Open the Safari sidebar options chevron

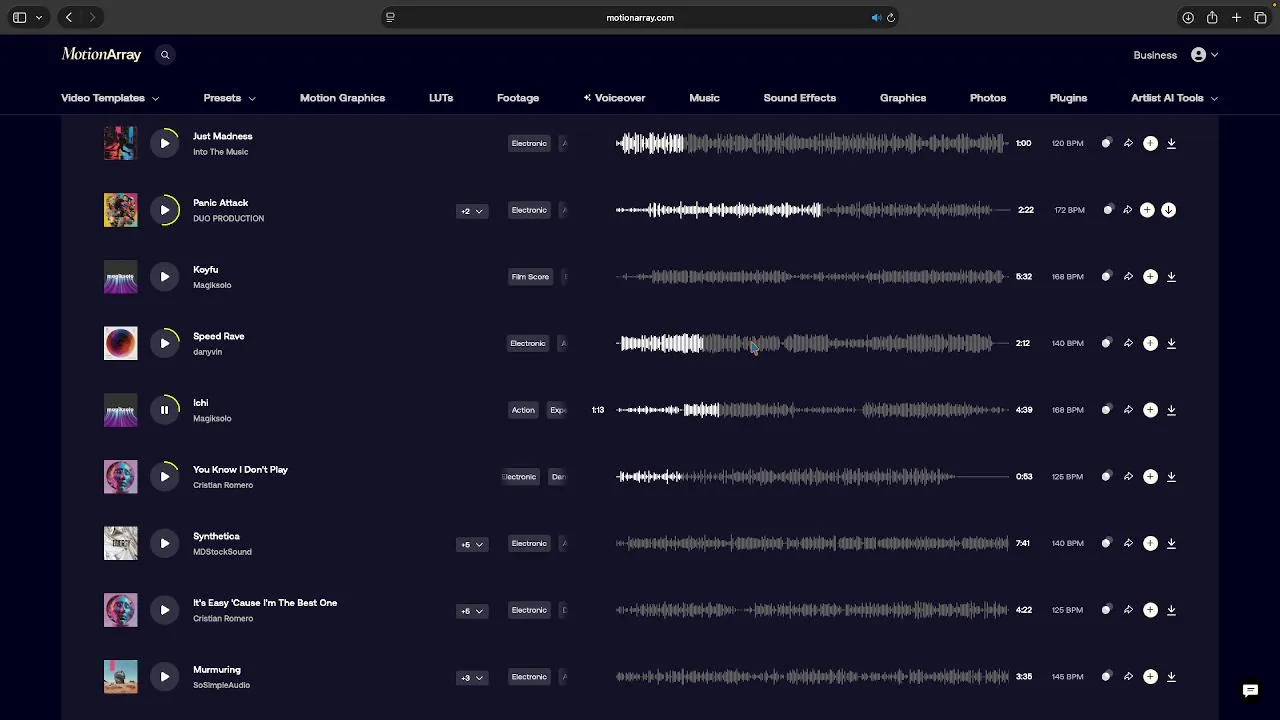39,17
